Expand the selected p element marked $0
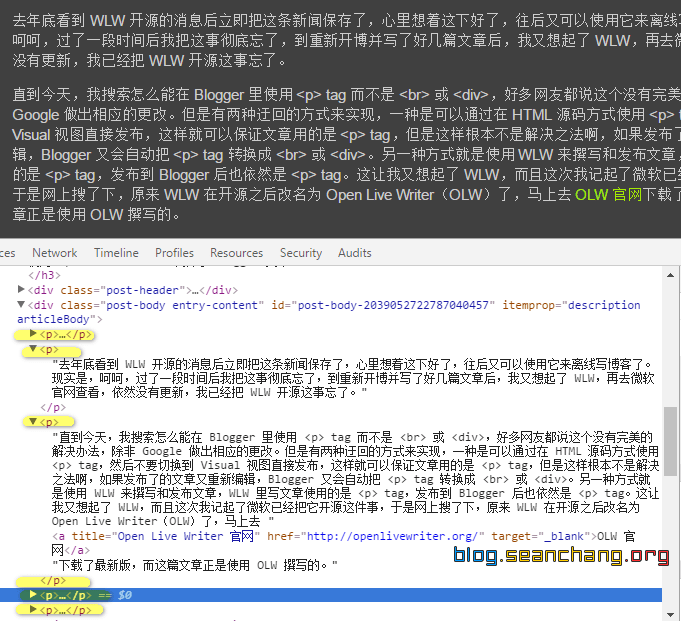681x621 pixels. [33, 595]
